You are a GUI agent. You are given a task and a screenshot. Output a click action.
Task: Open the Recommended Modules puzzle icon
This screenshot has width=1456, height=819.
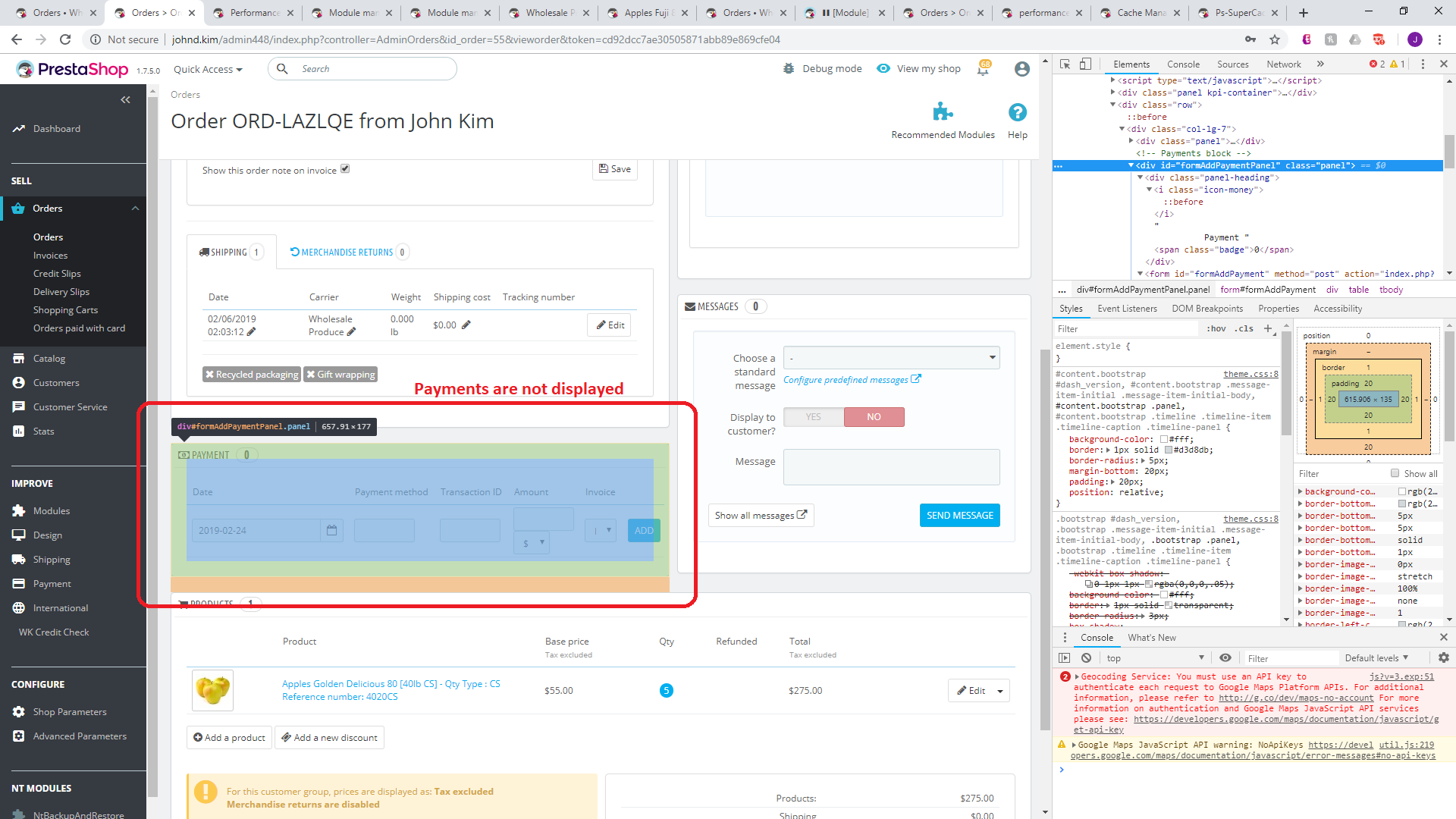pyautogui.click(x=943, y=112)
